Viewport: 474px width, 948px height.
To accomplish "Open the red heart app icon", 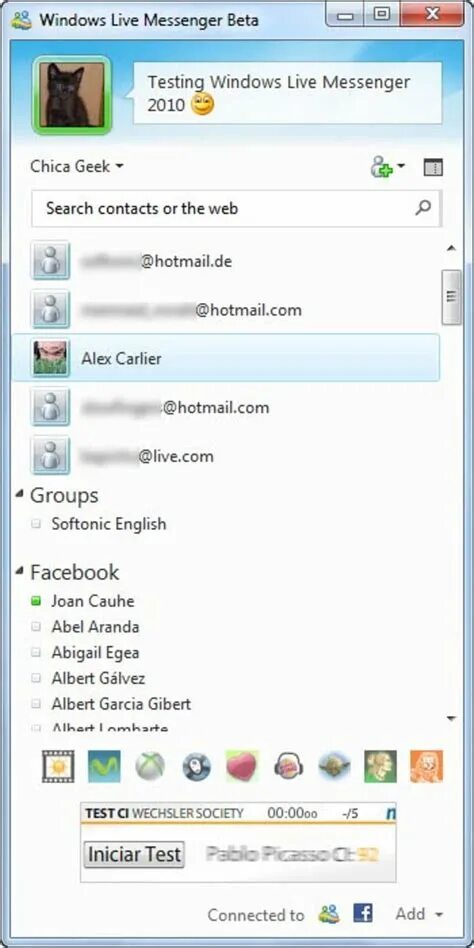I will pos(242,767).
